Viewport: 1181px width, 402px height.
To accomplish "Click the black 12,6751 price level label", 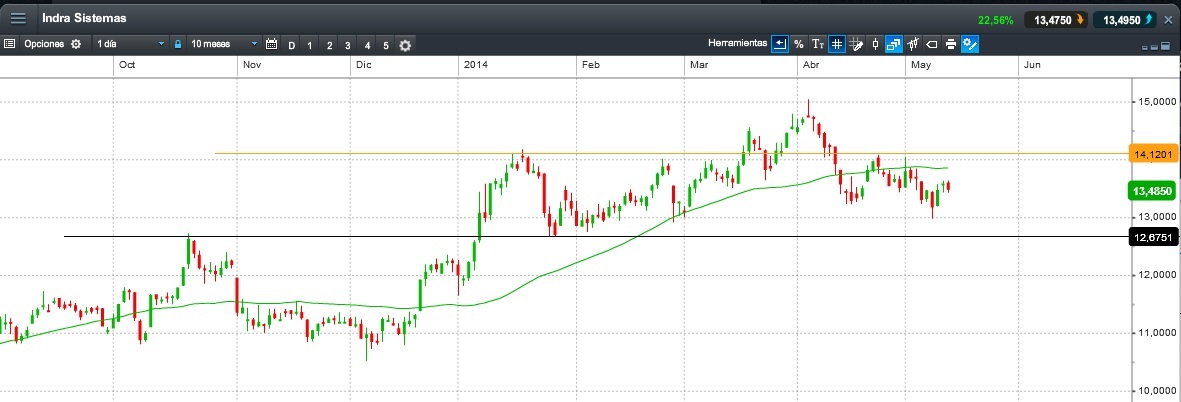I will pyautogui.click(x=1153, y=237).
